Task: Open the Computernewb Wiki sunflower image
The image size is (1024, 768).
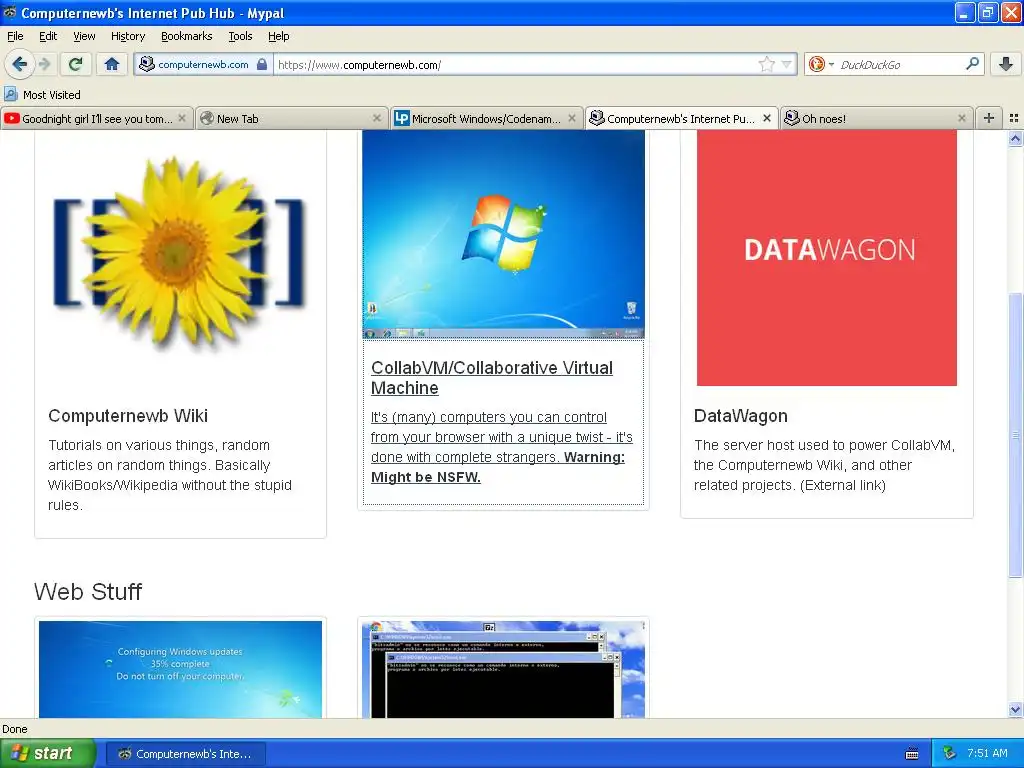Action: 179,253
